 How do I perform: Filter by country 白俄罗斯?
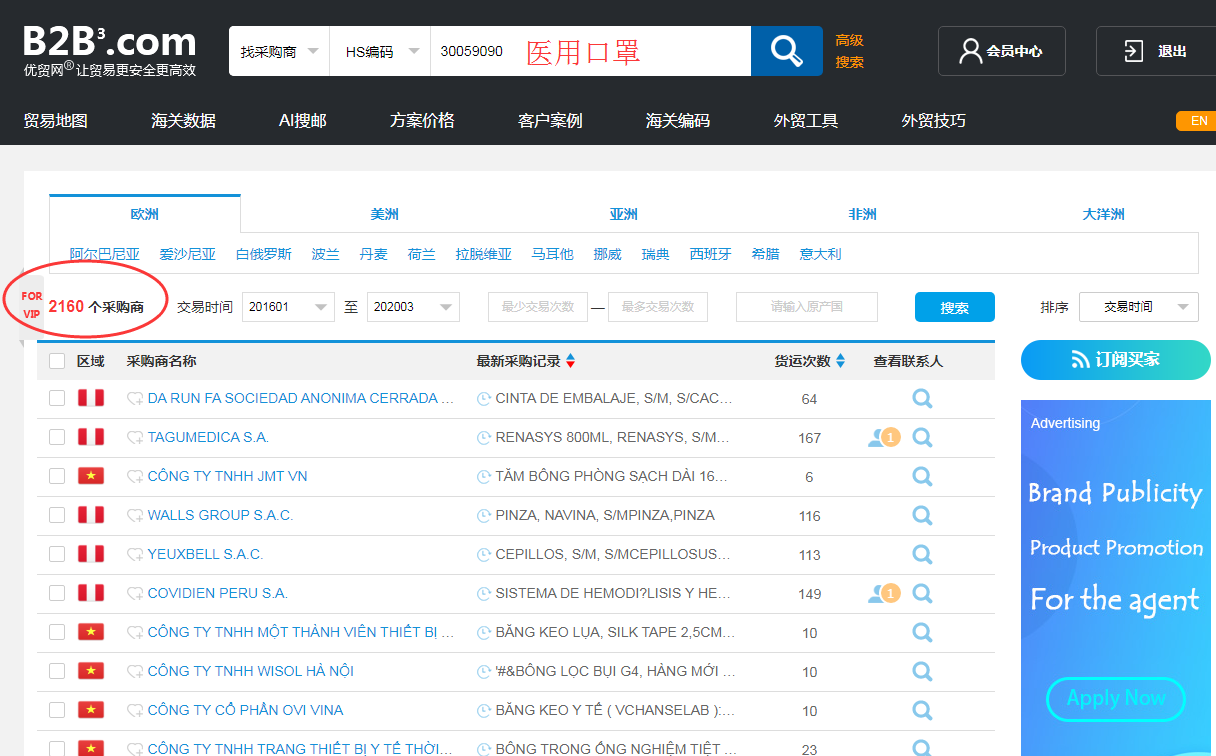coord(264,254)
